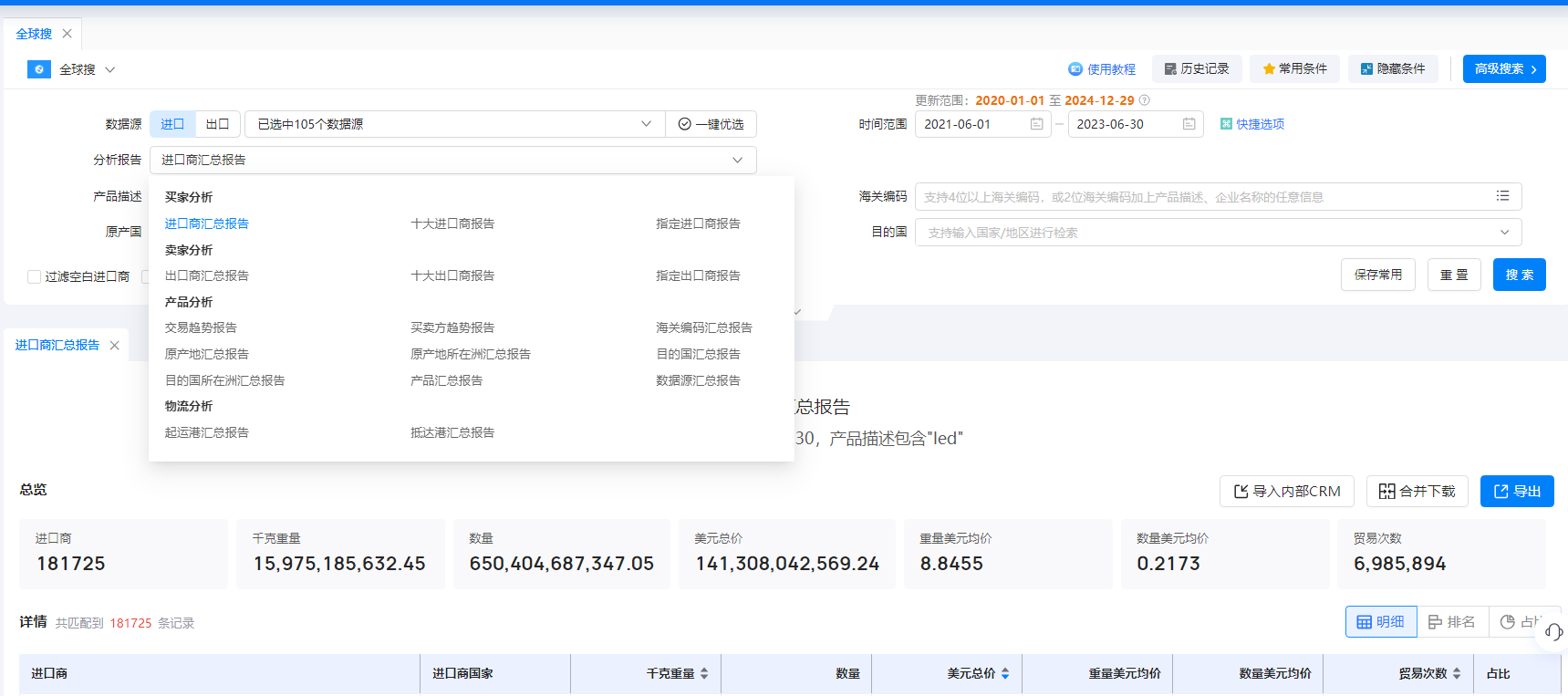Viewport: 1568px width, 696px height.
Task: Select 海关编码汇总报告 report option
Action: [x=703, y=327]
